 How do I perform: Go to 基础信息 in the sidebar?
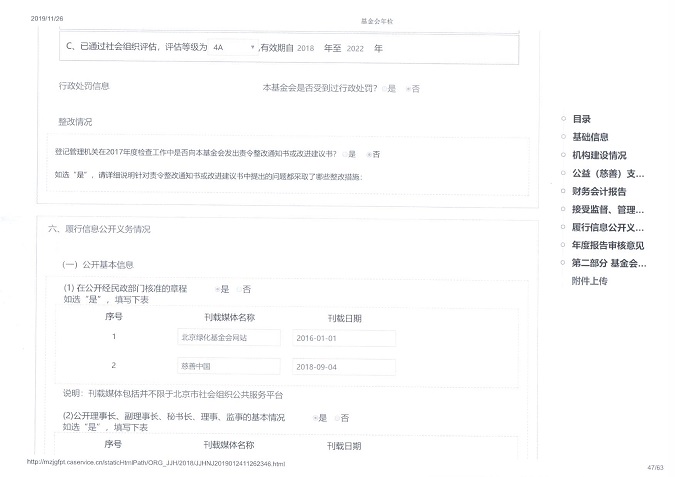pos(590,137)
